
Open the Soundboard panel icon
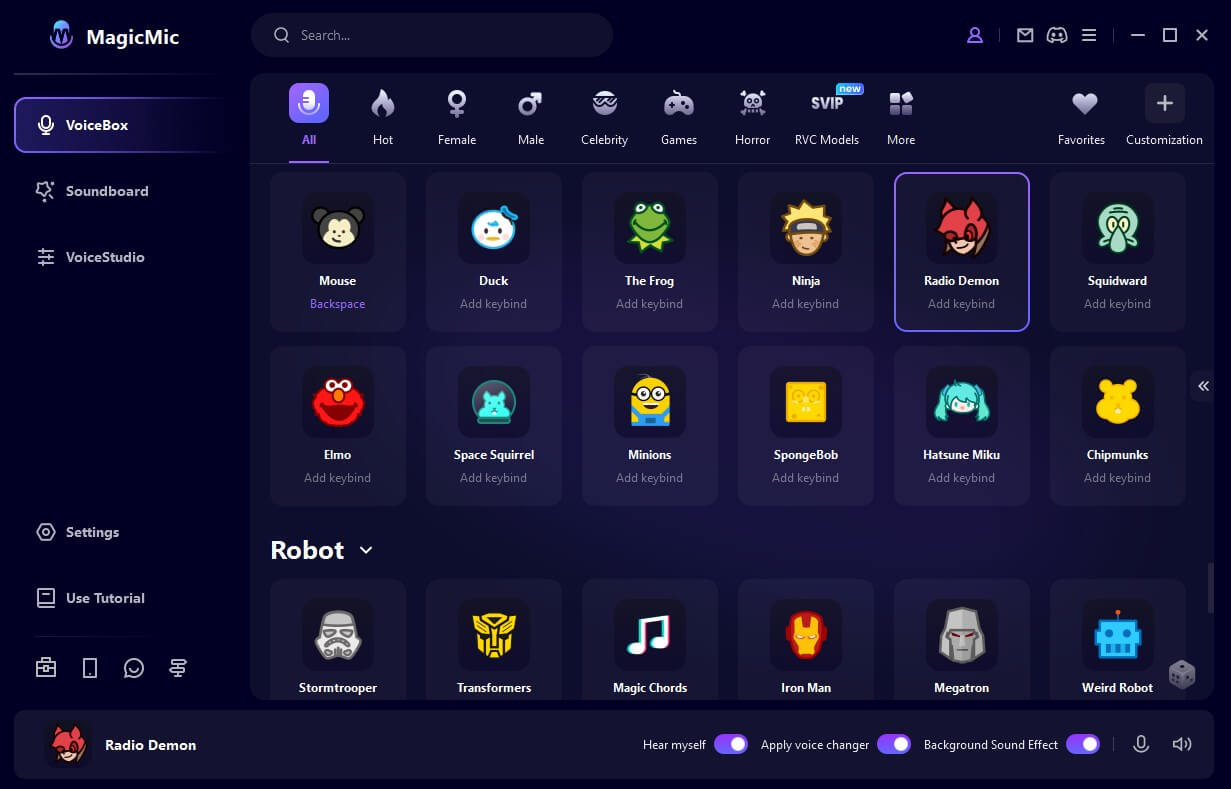coord(45,190)
